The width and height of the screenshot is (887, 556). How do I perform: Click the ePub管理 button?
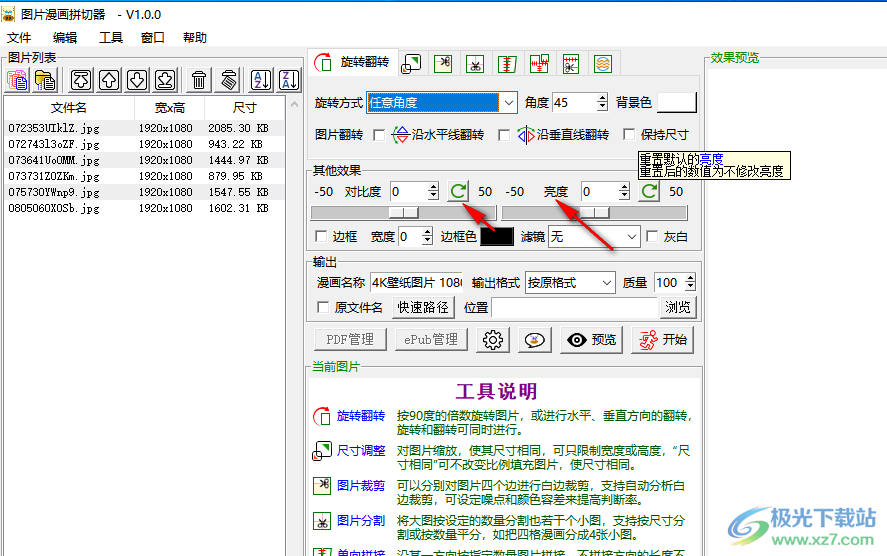431,339
